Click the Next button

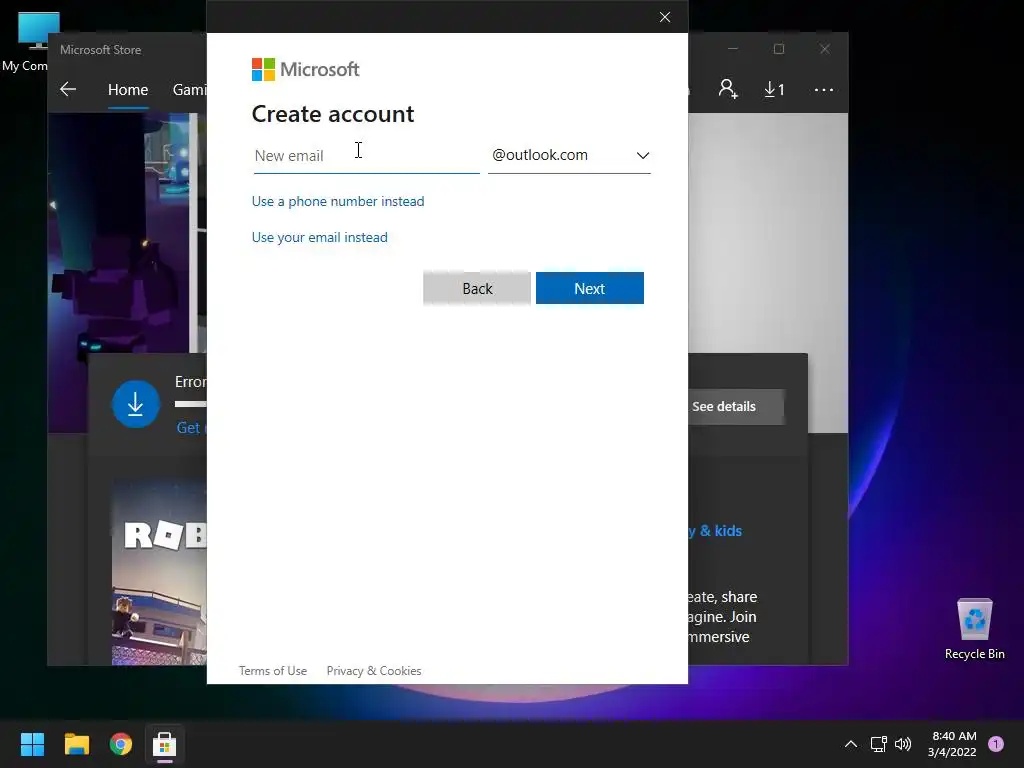coord(590,288)
